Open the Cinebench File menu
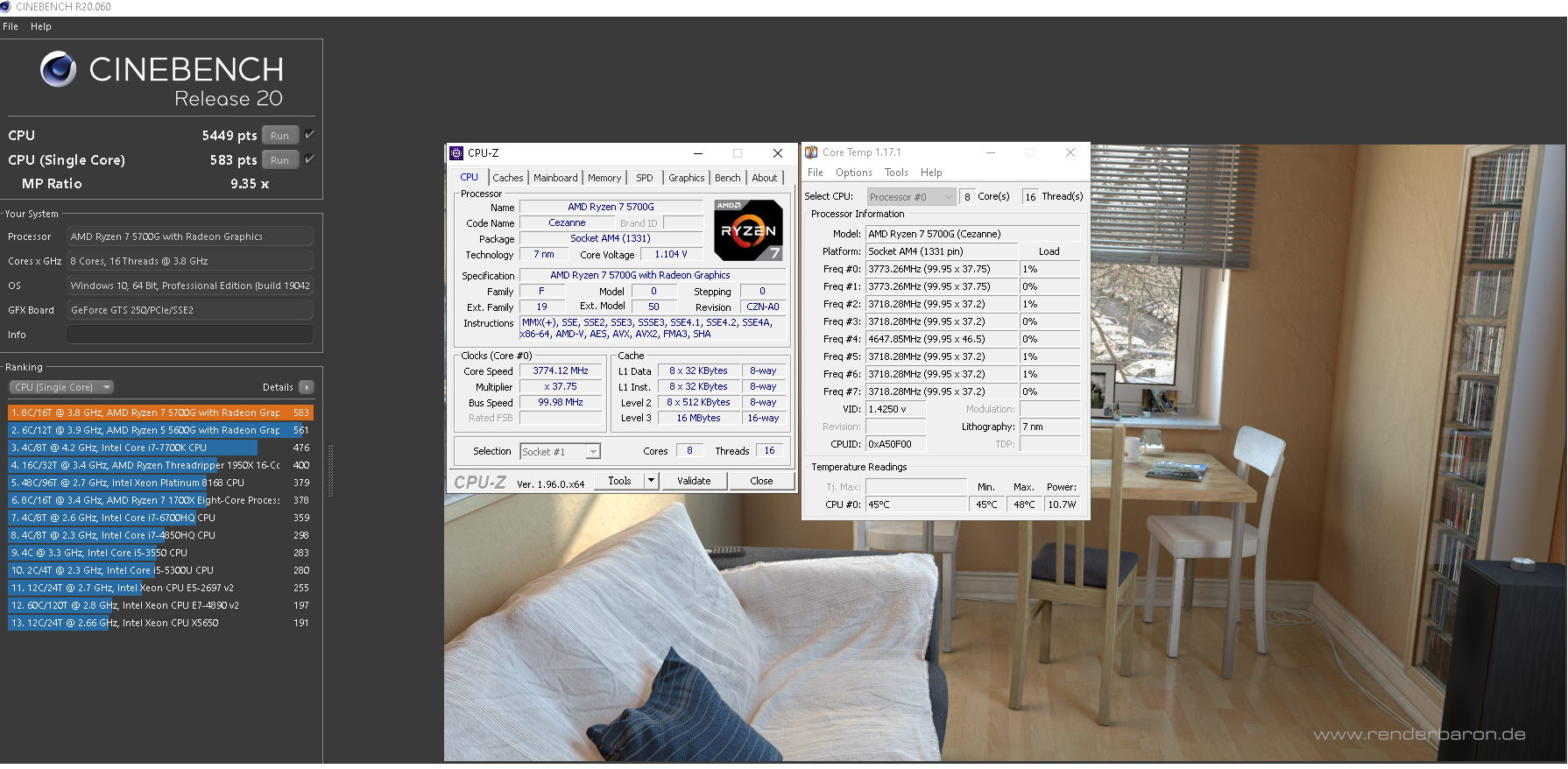 [x=11, y=26]
